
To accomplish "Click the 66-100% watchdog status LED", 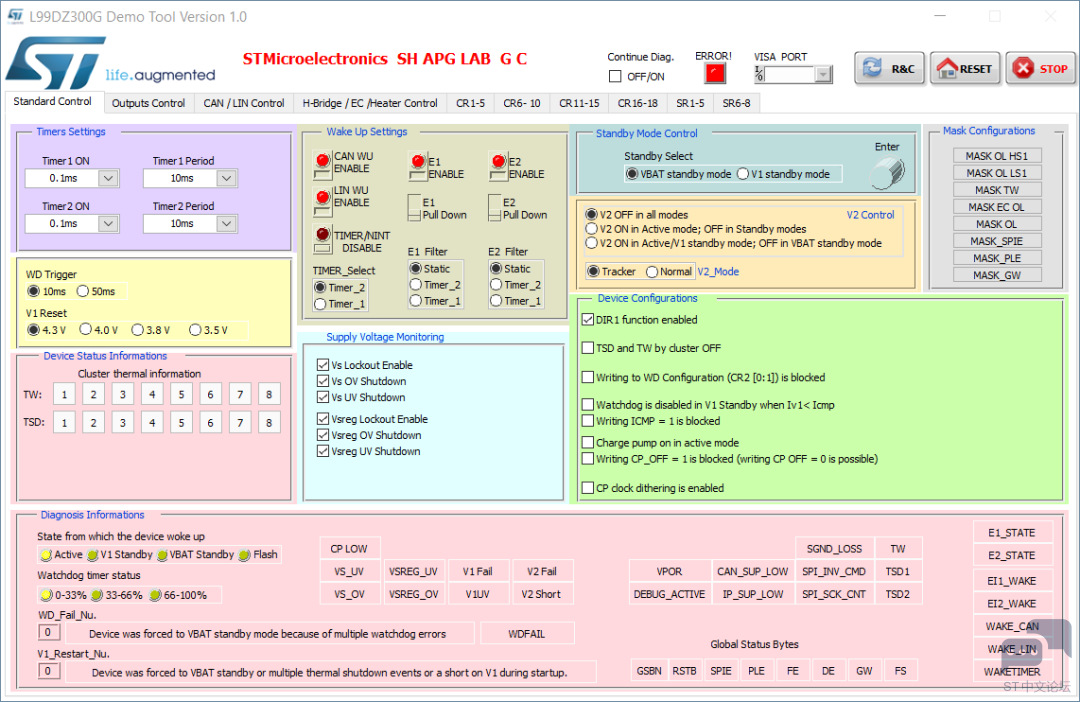I will point(155,595).
